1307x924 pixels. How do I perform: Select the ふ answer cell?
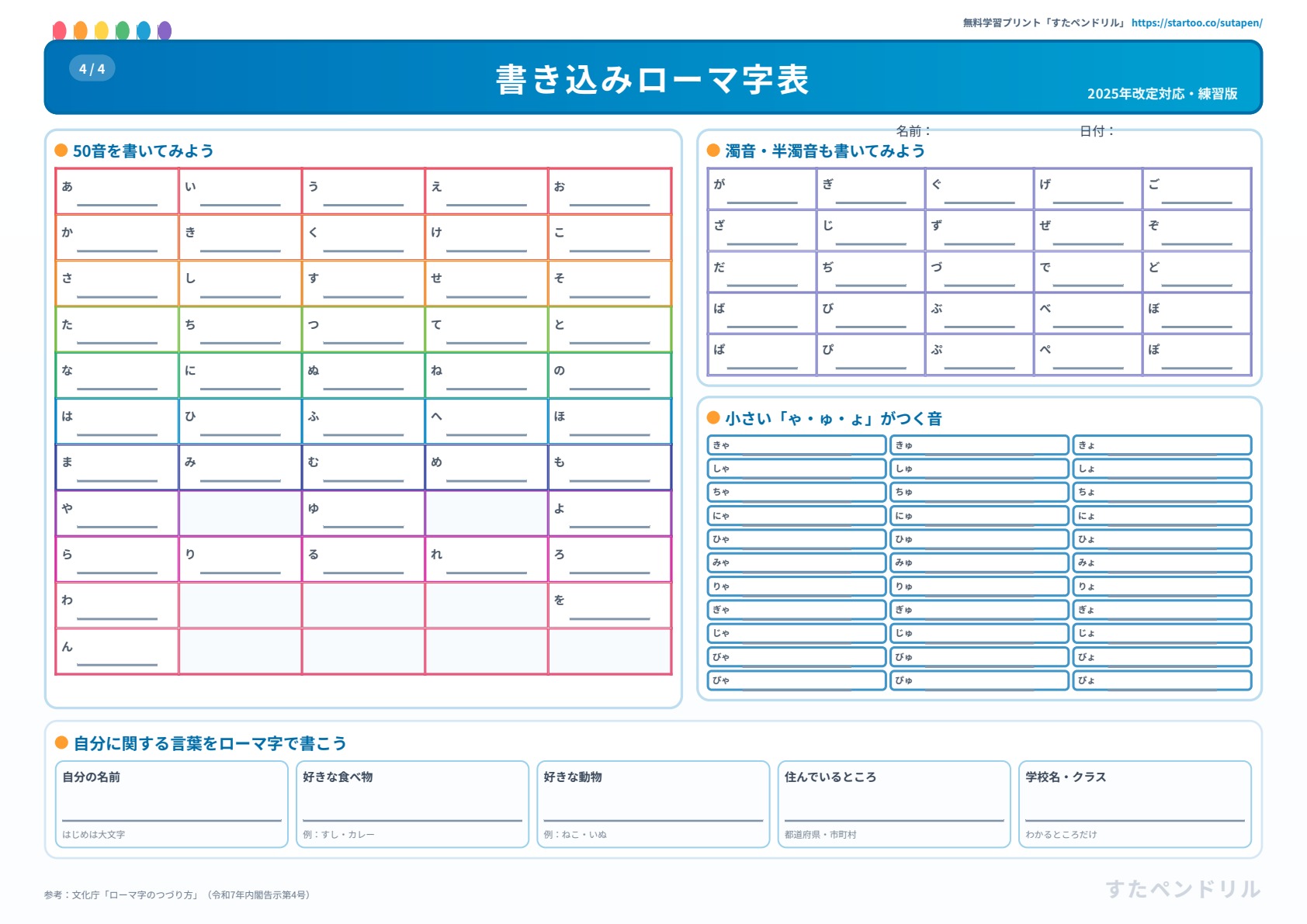[363, 420]
